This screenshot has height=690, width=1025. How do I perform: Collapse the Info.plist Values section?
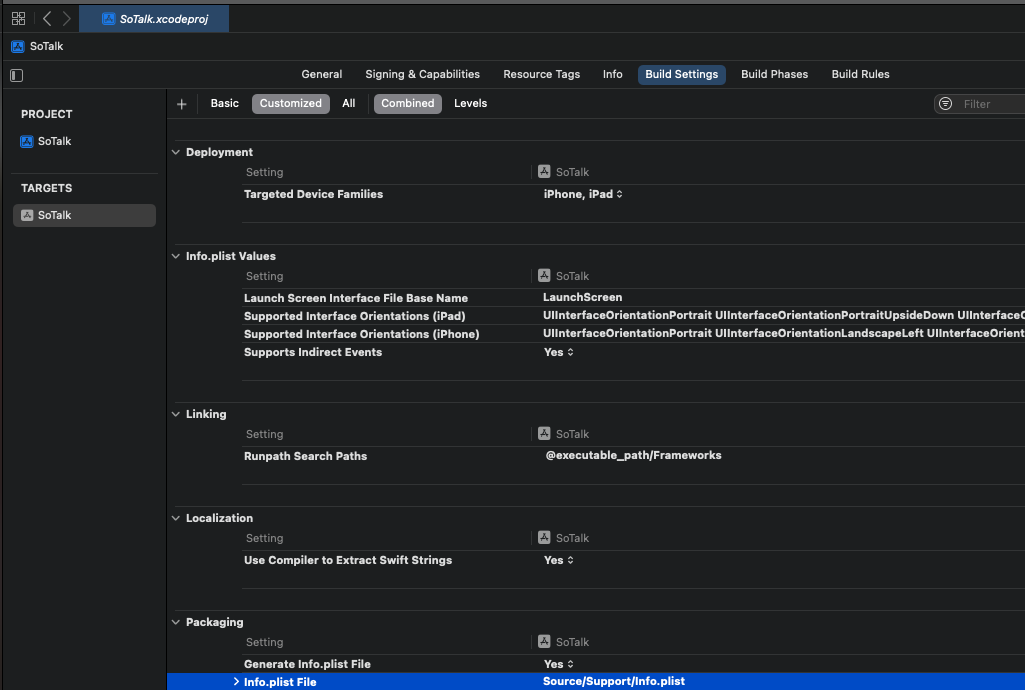coord(176,256)
